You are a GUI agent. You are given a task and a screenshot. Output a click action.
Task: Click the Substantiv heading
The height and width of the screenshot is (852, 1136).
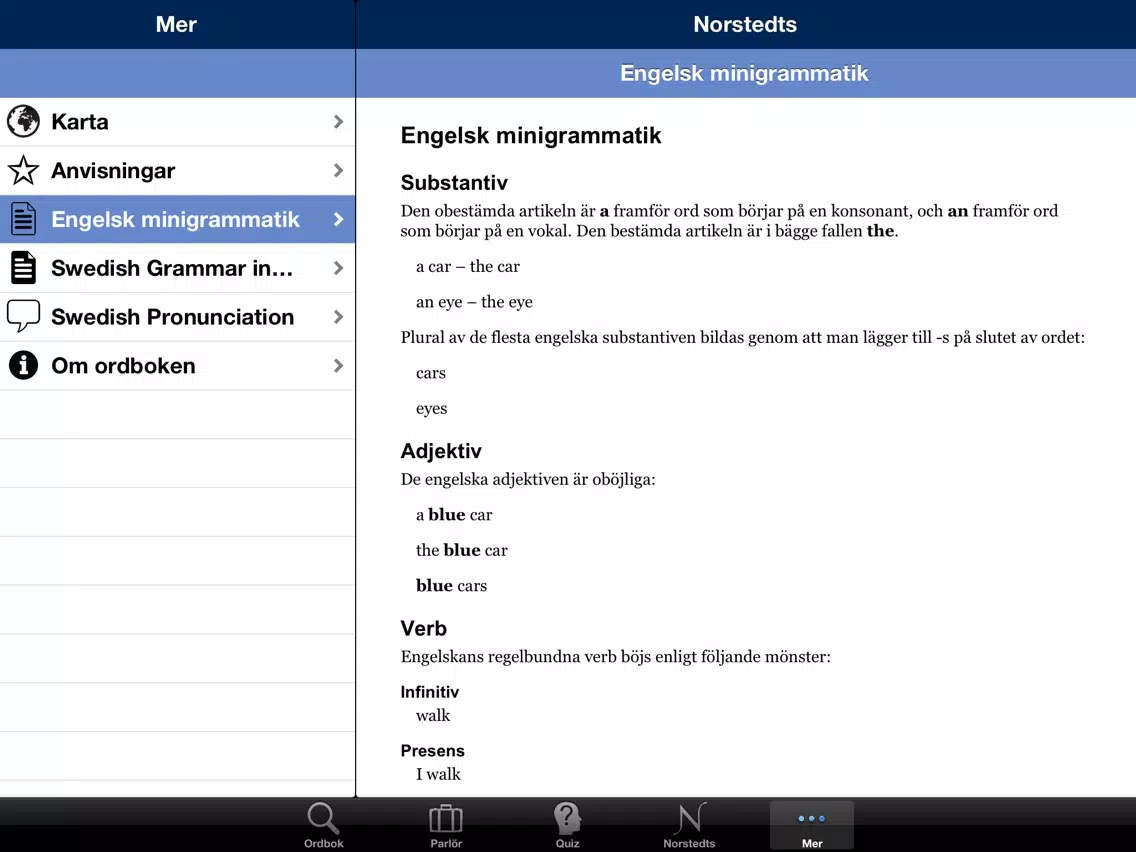point(454,183)
